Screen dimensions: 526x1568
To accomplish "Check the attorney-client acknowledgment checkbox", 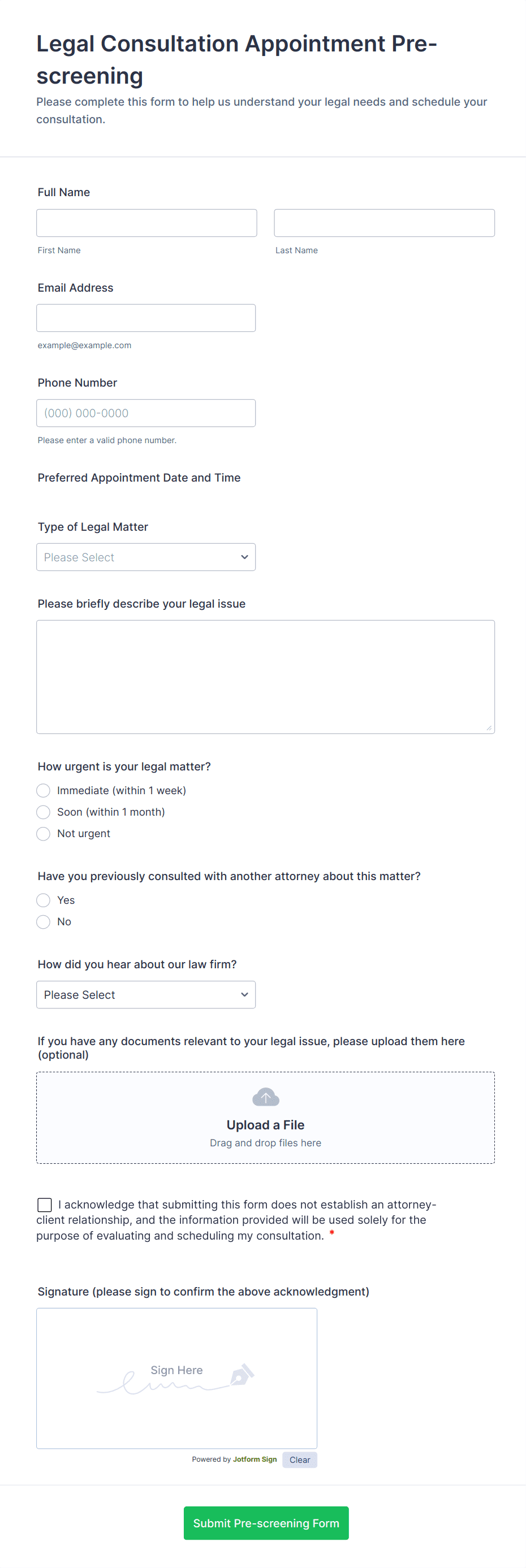I will 45,1205.
